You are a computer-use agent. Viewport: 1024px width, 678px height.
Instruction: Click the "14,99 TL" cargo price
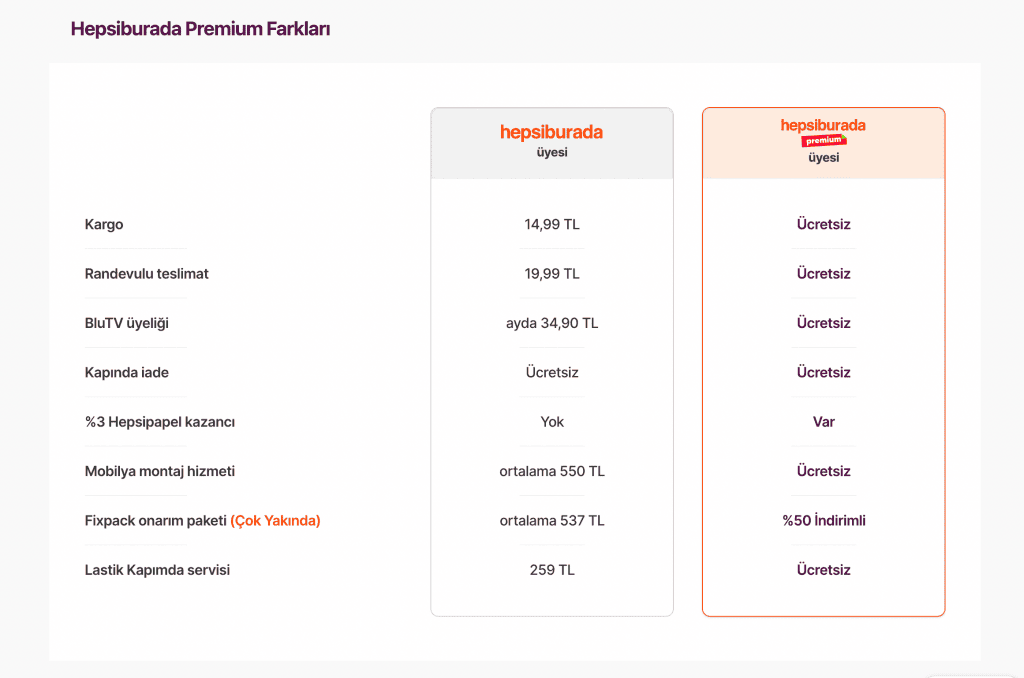pyautogui.click(x=552, y=225)
